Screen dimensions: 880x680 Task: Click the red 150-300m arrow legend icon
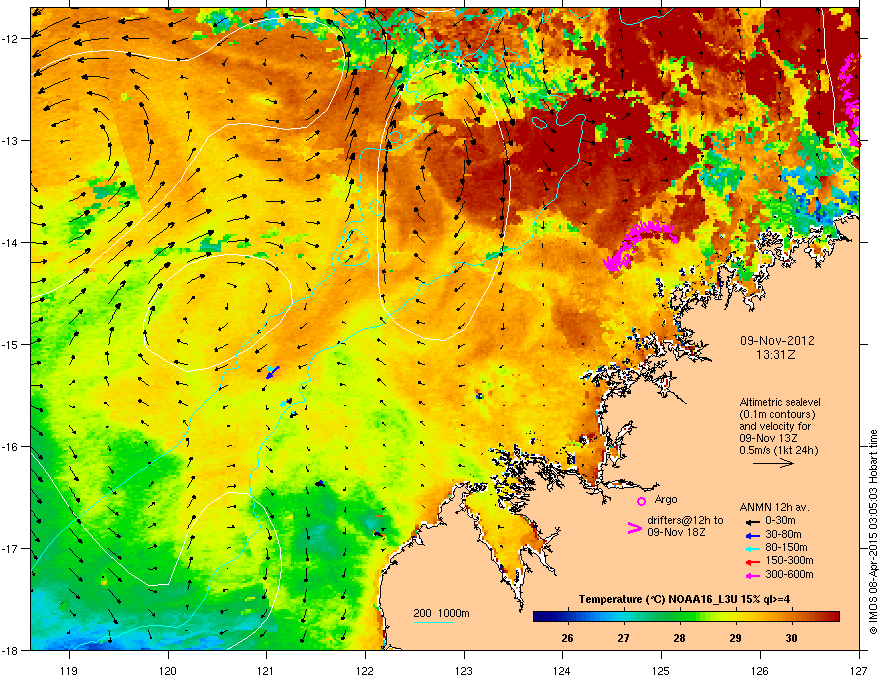click(753, 561)
